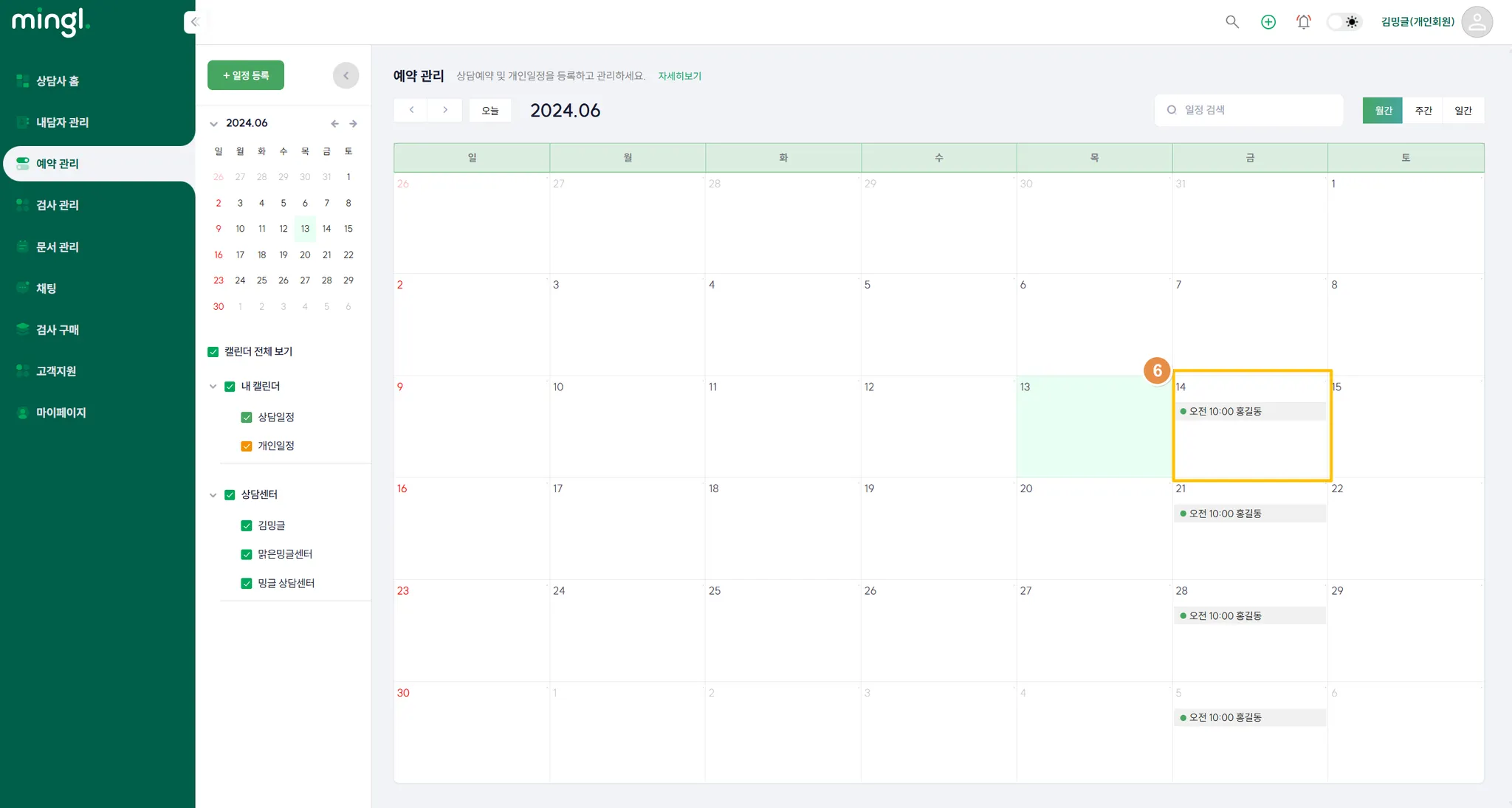Click the + 일정 등록 button
This screenshot has width=1512, height=808.
pyautogui.click(x=246, y=75)
